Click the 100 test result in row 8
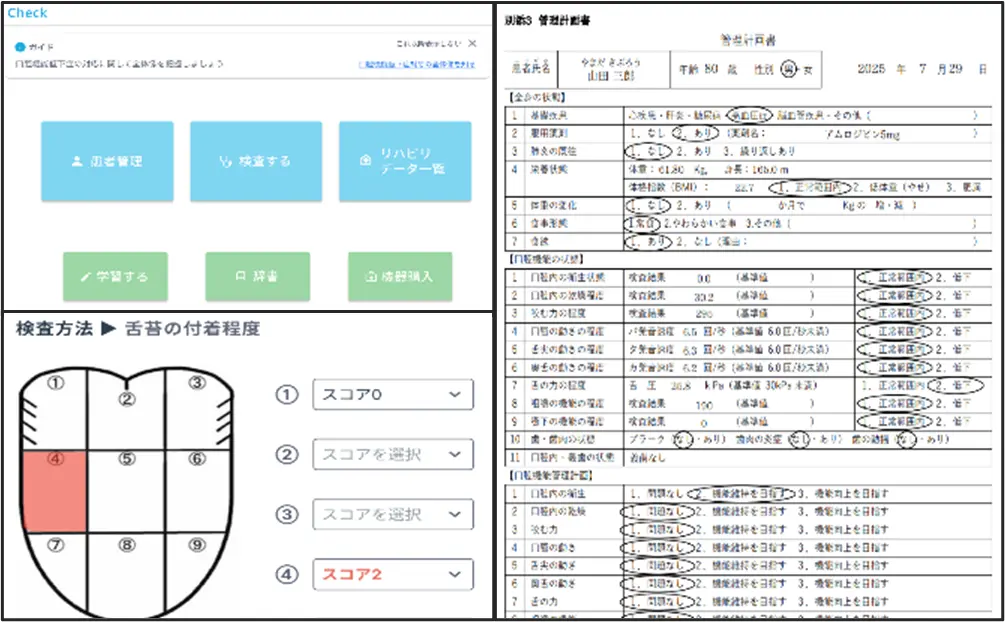Image resolution: width=1005 pixels, height=622 pixels. tap(704, 404)
